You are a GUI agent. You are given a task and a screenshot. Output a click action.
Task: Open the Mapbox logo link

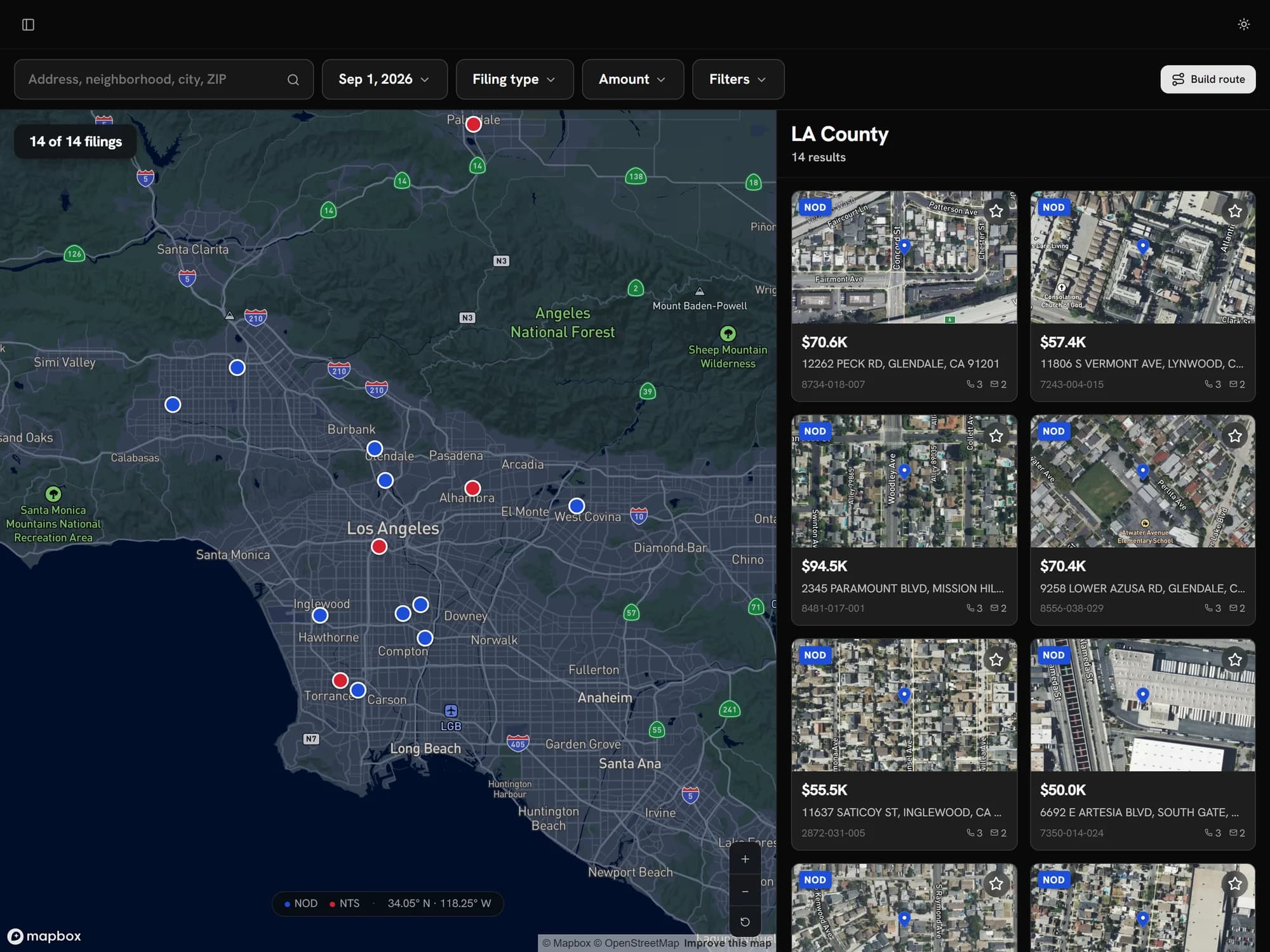(x=44, y=936)
